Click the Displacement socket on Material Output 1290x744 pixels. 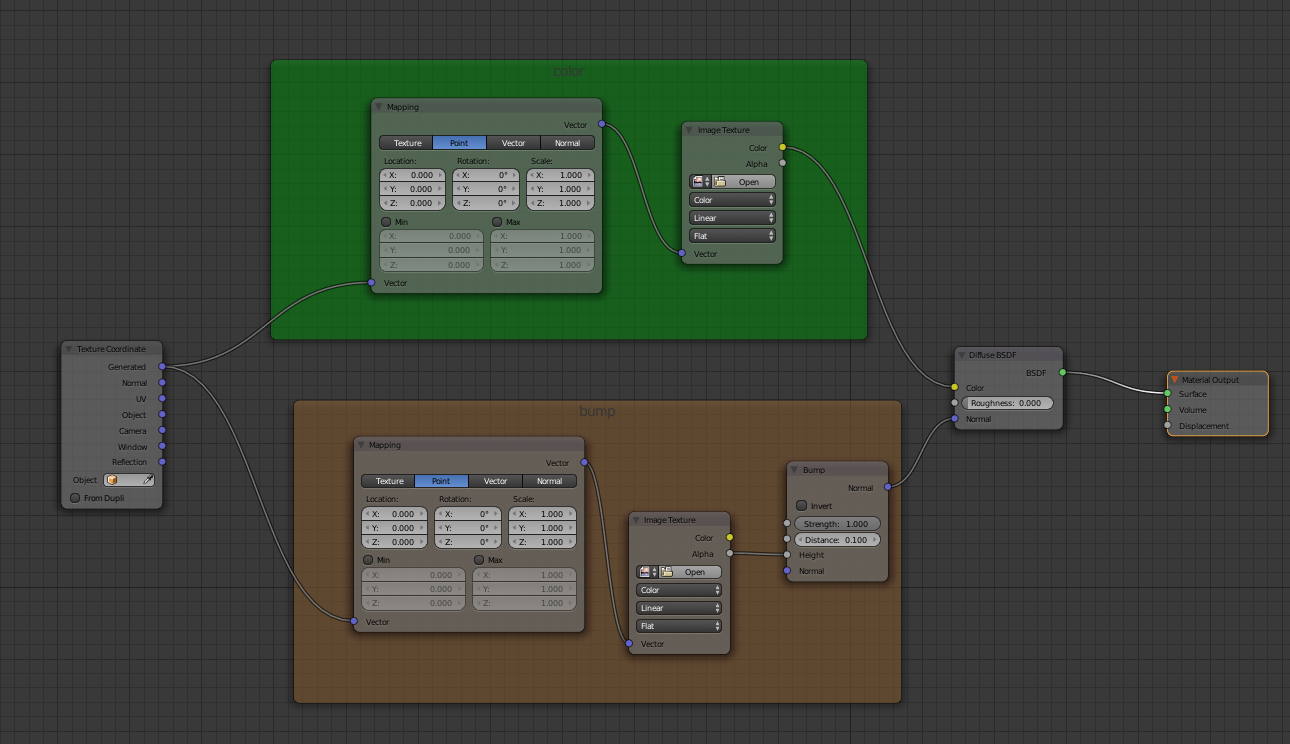click(x=1167, y=426)
